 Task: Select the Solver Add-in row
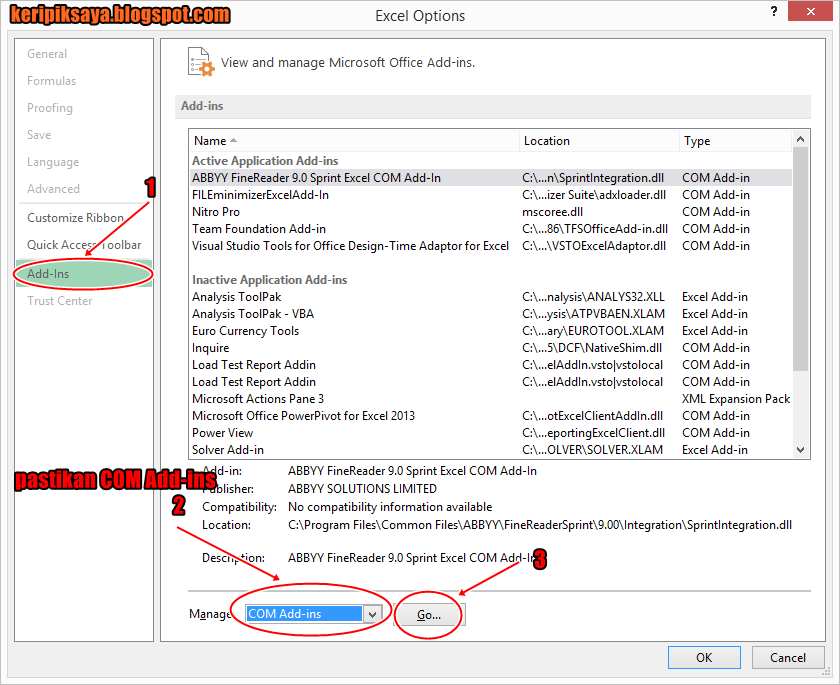tap(490, 450)
